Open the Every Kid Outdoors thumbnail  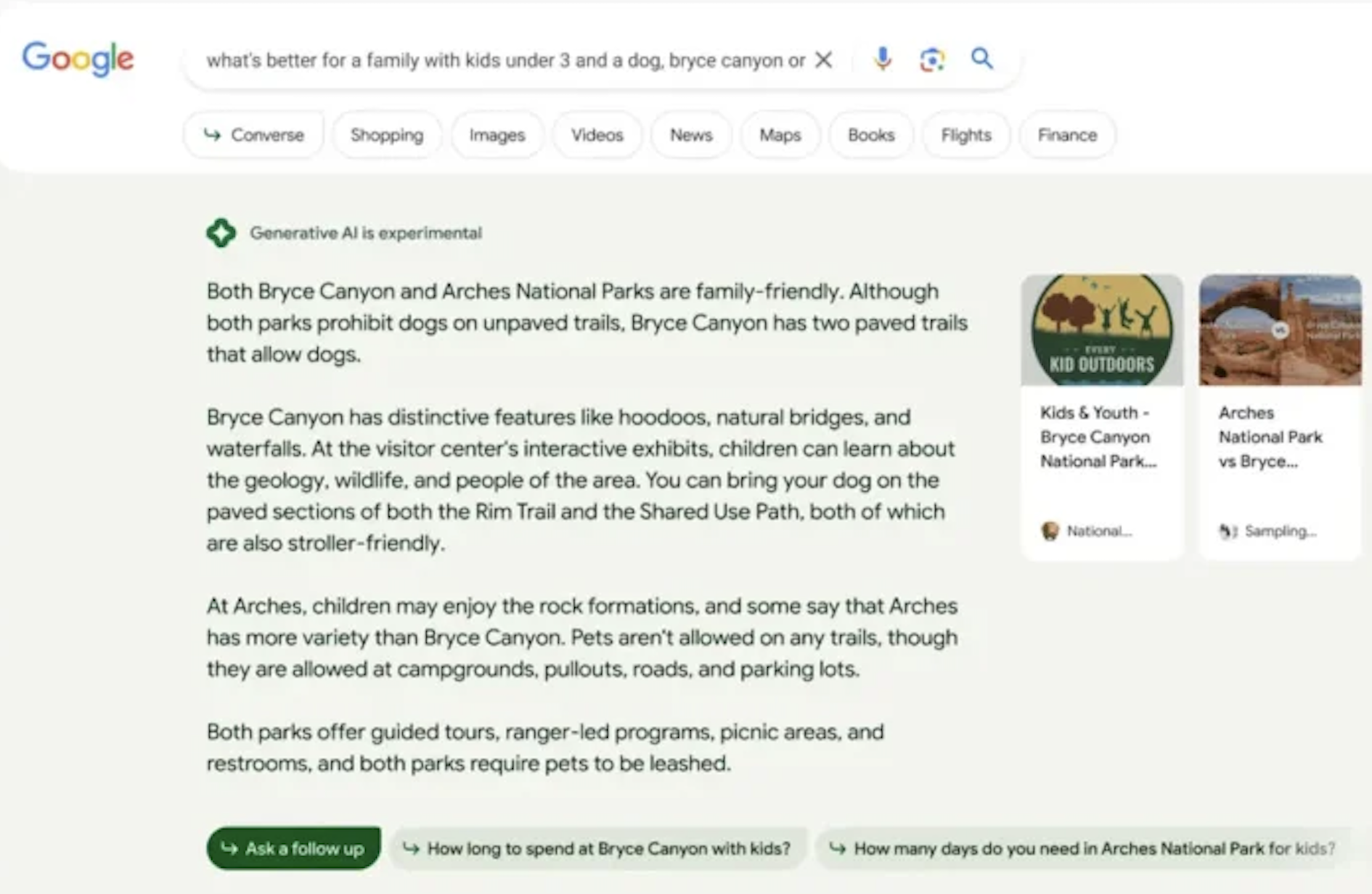pyautogui.click(x=1102, y=329)
